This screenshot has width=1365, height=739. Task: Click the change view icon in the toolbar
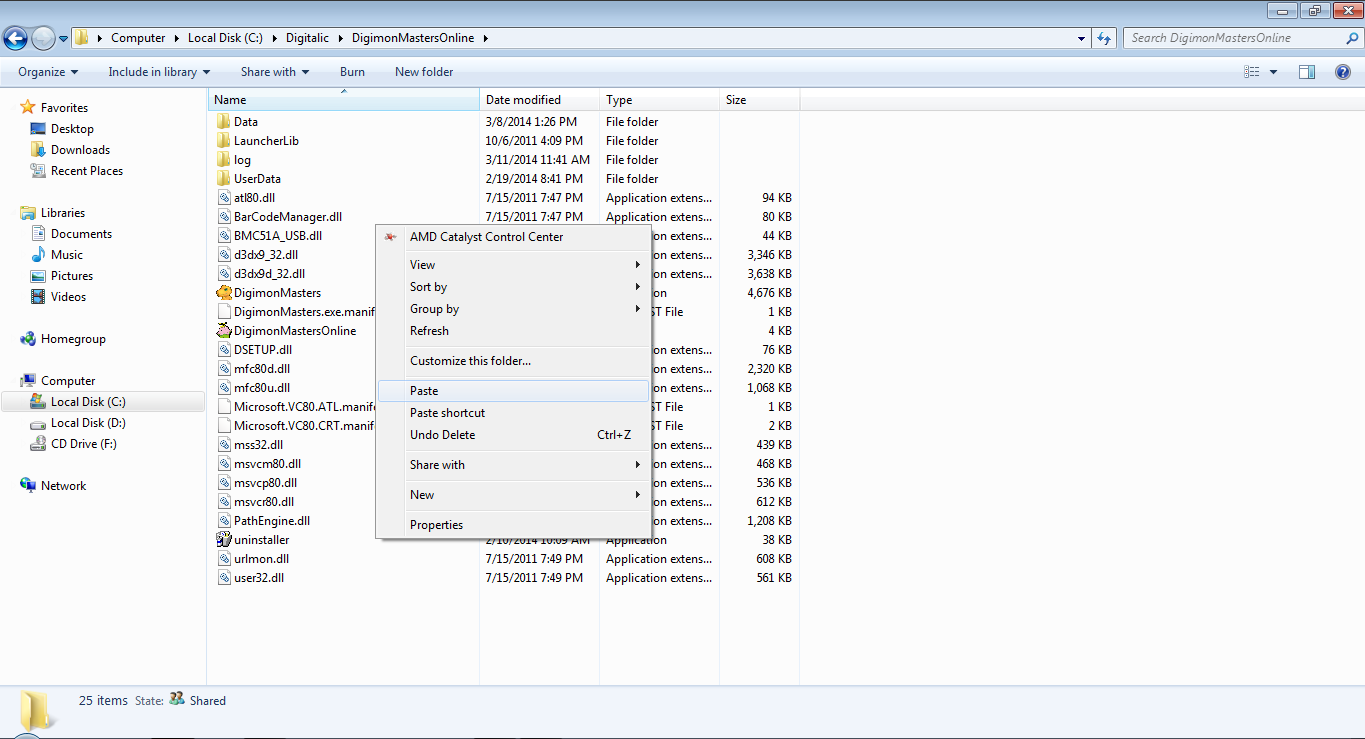(1251, 72)
